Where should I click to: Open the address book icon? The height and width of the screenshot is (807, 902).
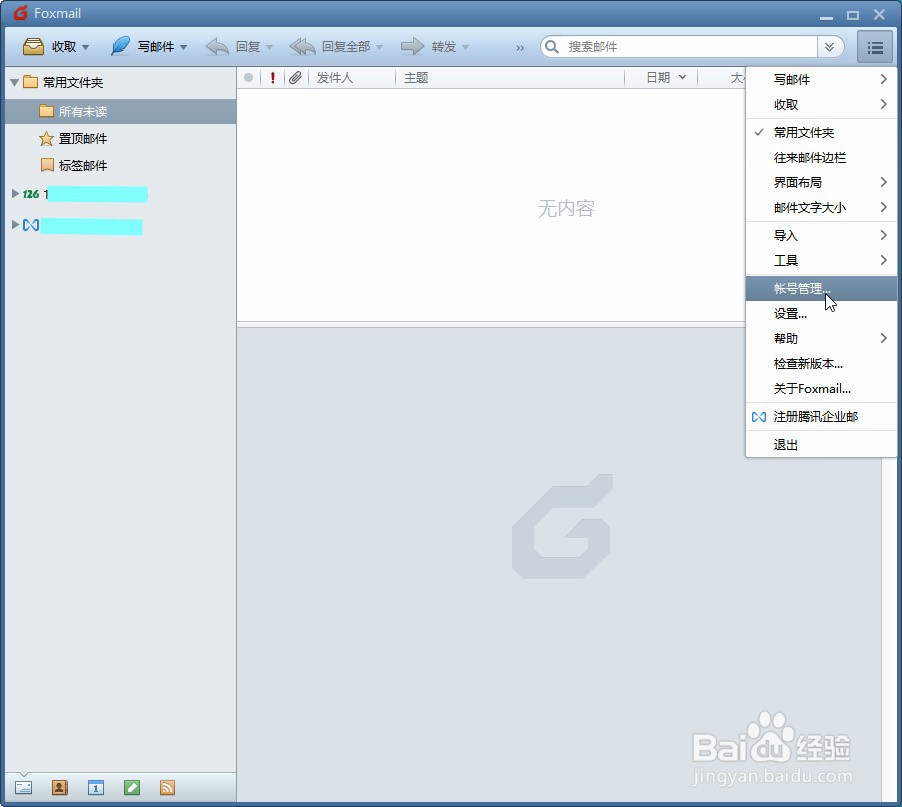[x=59, y=787]
